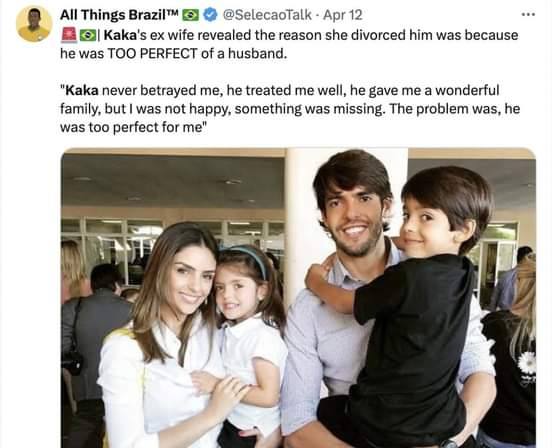This screenshot has height=448, width=552.
Task: Click the All Things Brazil display name
Action: pos(120,15)
